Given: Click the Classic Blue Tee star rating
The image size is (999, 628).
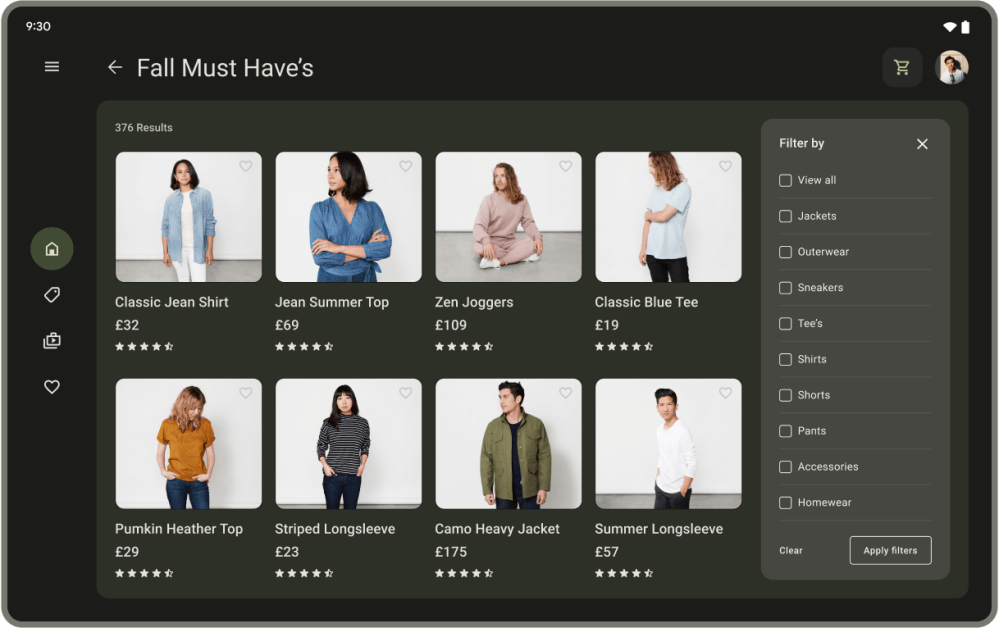Looking at the screenshot, I should [624, 347].
